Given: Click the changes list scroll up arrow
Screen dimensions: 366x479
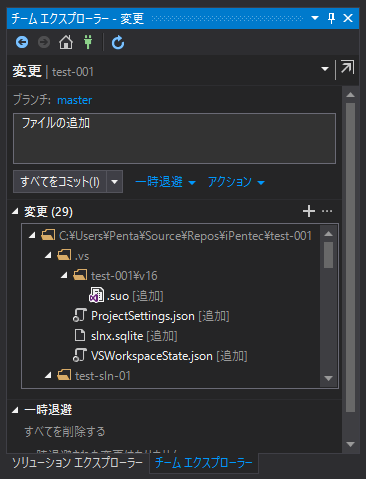Looking at the screenshot, I should coord(329,234).
